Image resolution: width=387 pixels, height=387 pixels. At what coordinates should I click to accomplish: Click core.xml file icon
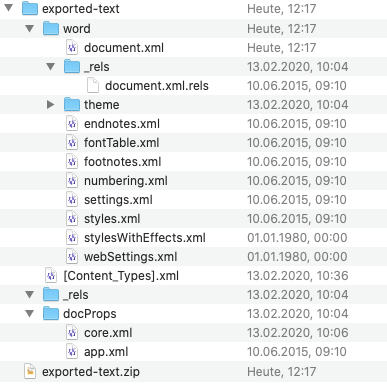72,332
